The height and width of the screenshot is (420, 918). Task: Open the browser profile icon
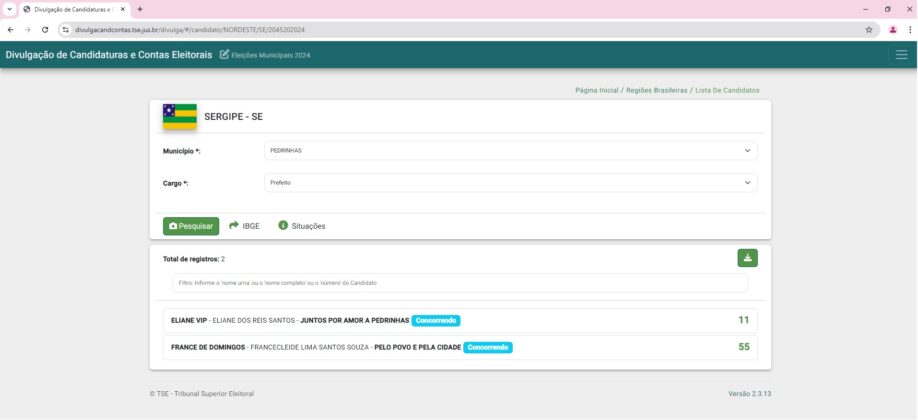[893, 29]
